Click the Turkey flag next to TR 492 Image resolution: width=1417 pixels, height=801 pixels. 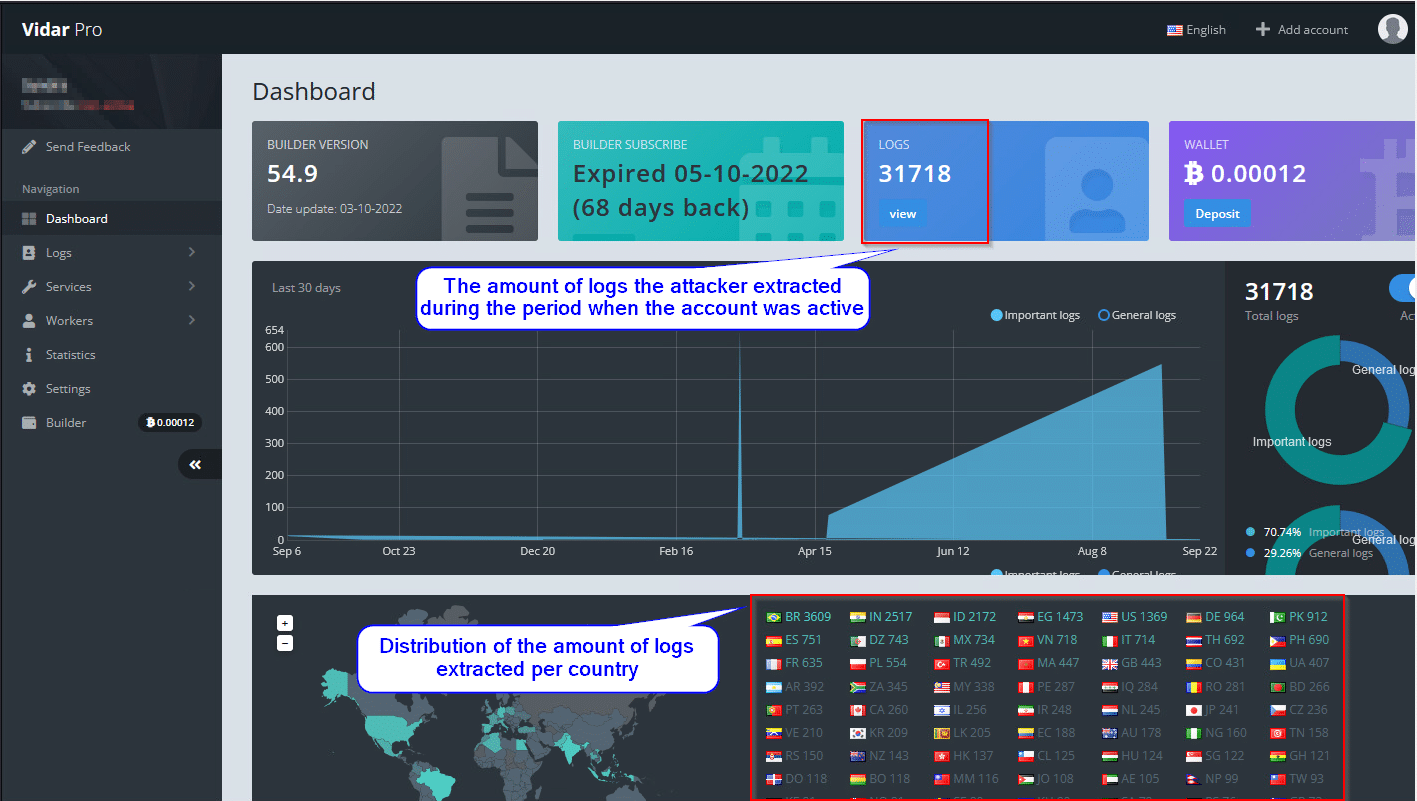pyautogui.click(x=941, y=663)
